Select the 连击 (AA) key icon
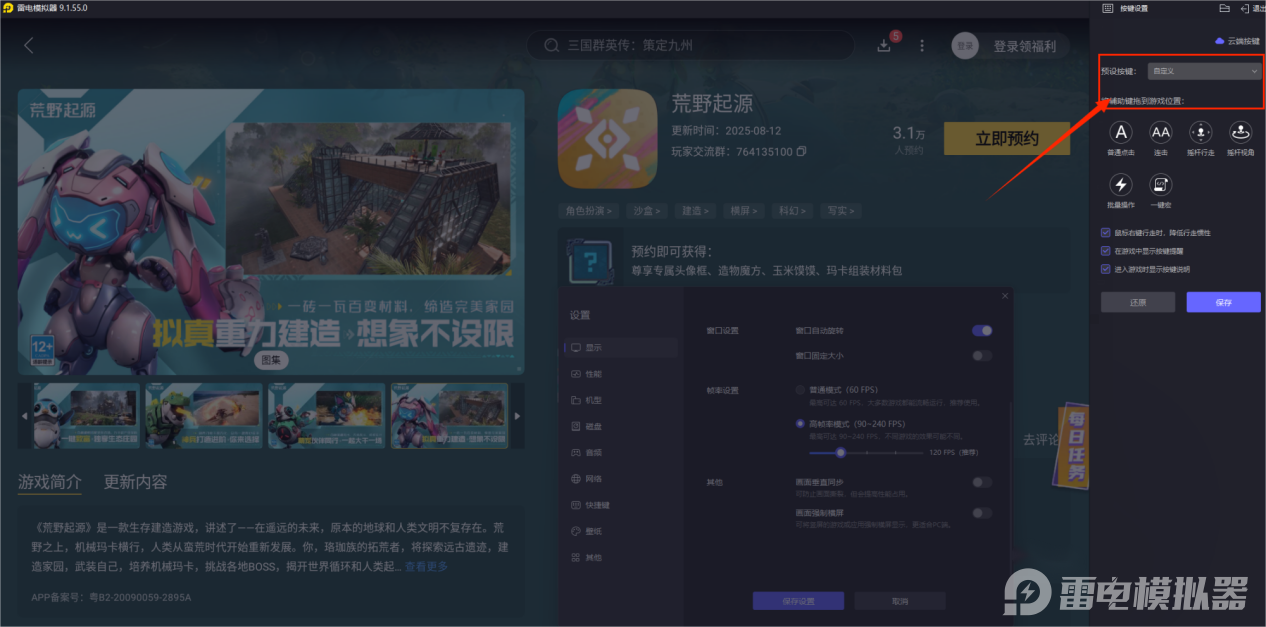The height and width of the screenshot is (627, 1266). [1160, 133]
